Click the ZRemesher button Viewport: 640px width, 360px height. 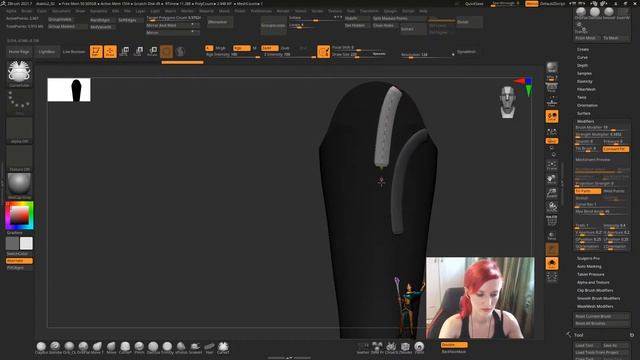tap(220, 22)
